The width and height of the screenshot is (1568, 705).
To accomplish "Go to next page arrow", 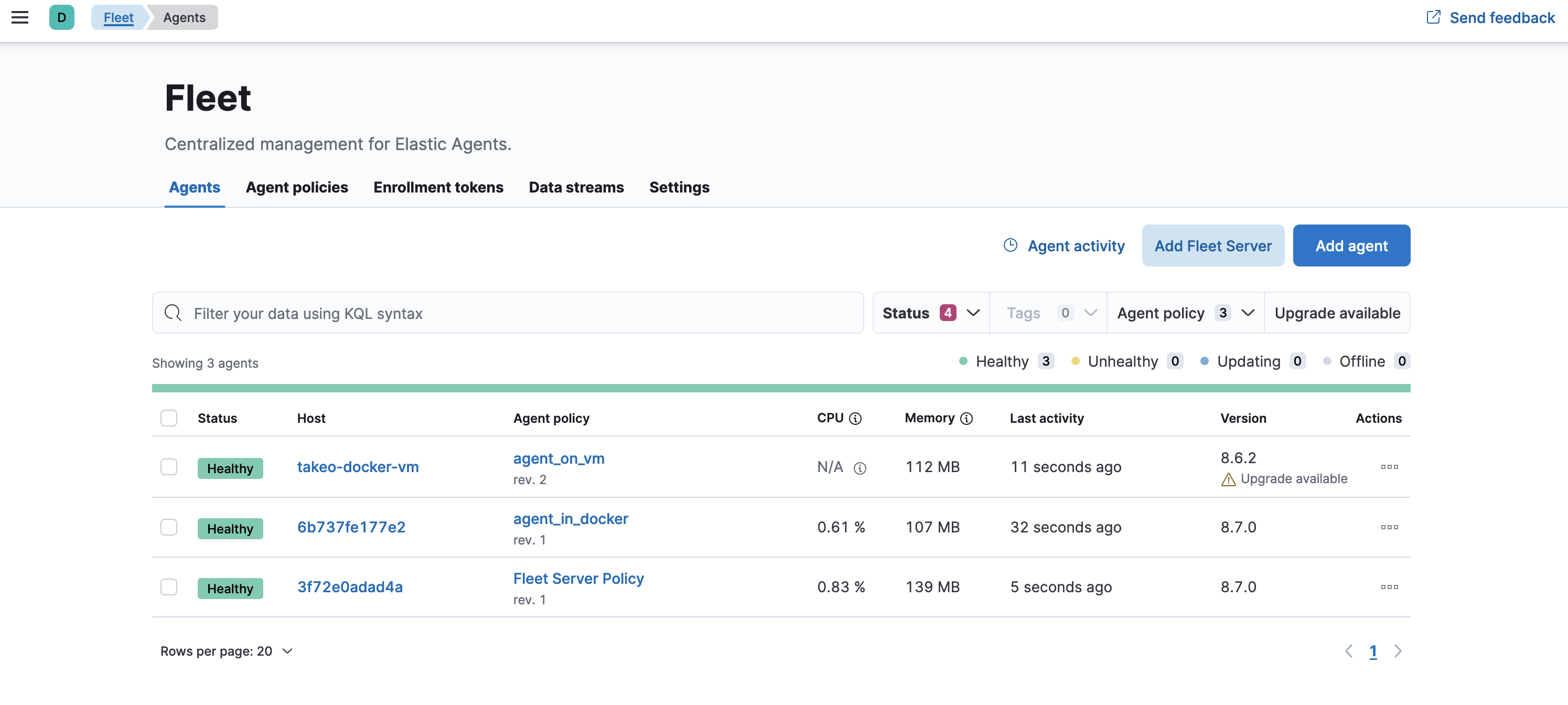I will click(x=1398, y=651).
